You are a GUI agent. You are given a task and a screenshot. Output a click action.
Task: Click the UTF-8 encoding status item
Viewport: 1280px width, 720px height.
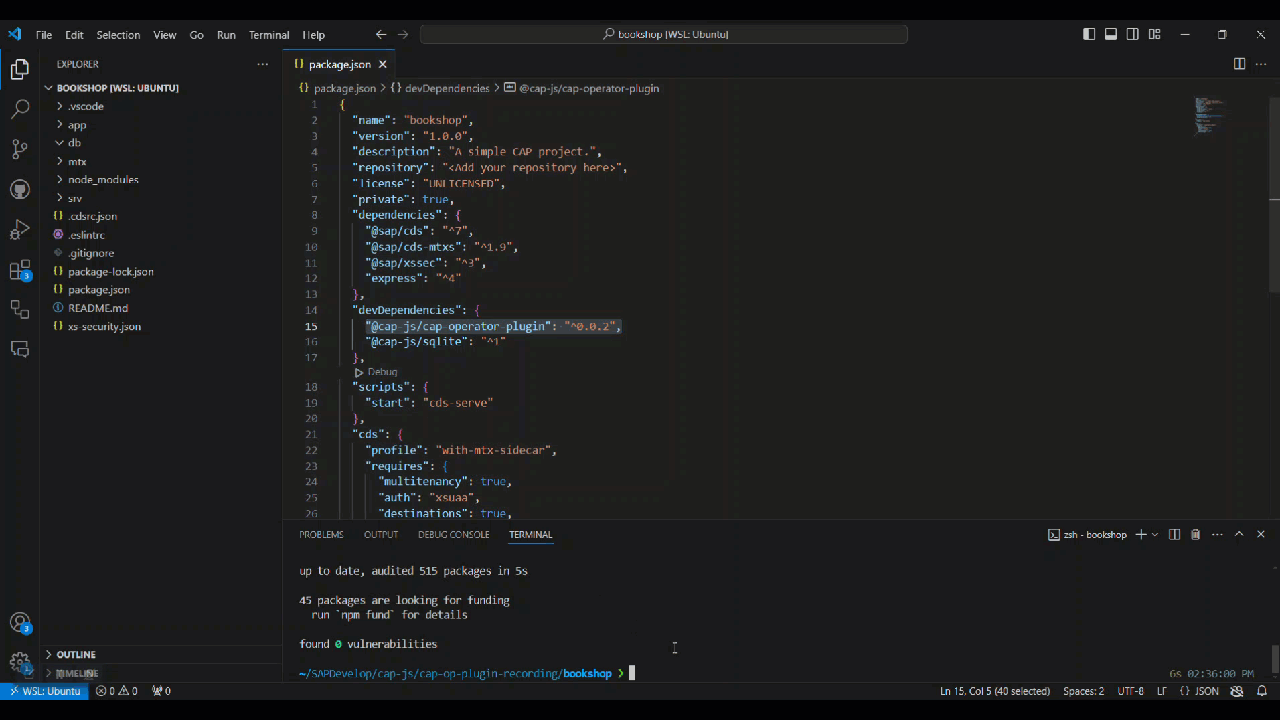(1130, 691)
